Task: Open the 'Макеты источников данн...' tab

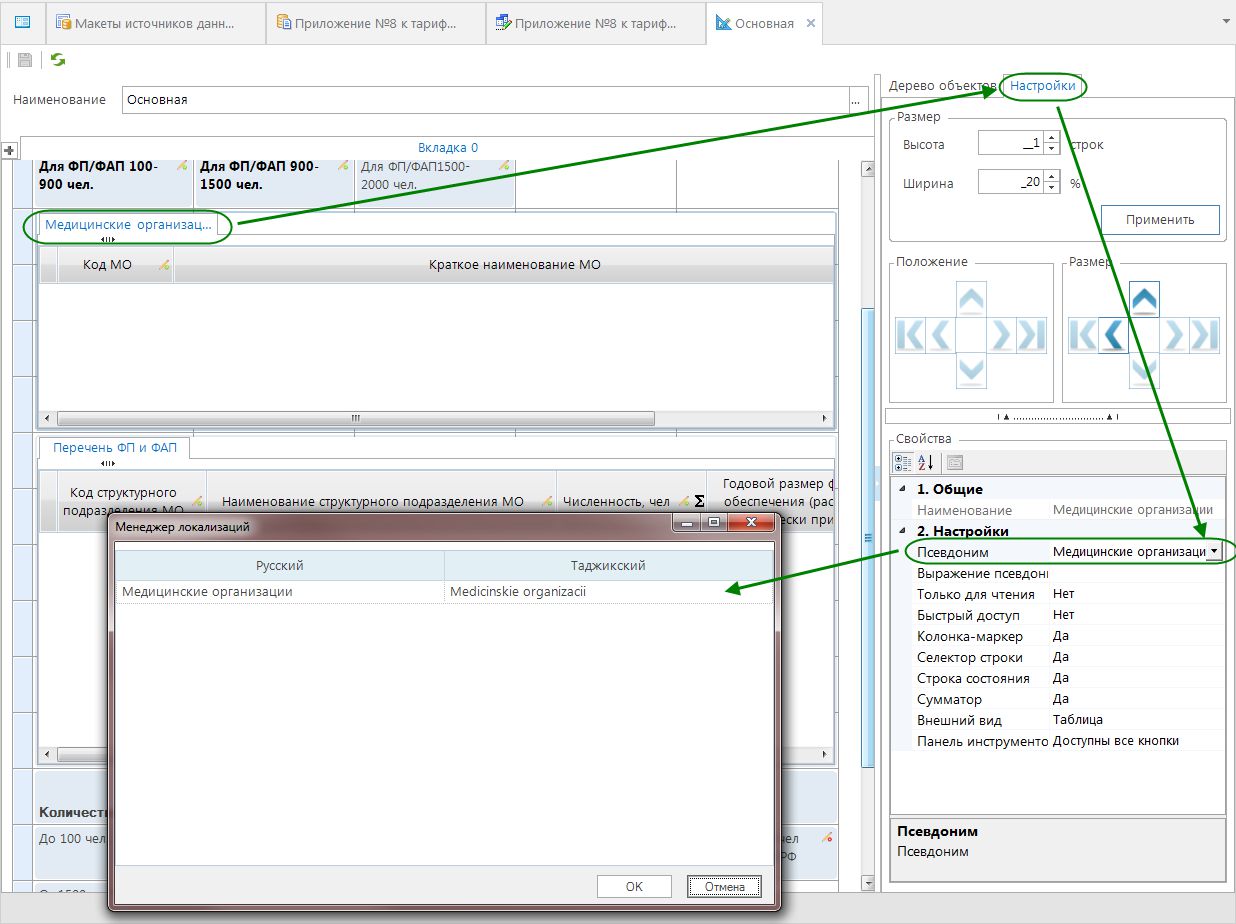Action: (x=156, y=23)
